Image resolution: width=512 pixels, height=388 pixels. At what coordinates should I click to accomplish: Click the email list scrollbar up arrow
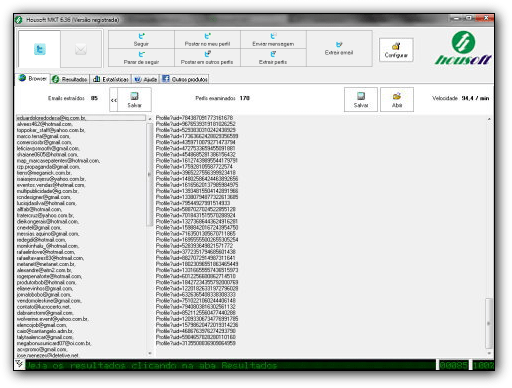[150, 119]
